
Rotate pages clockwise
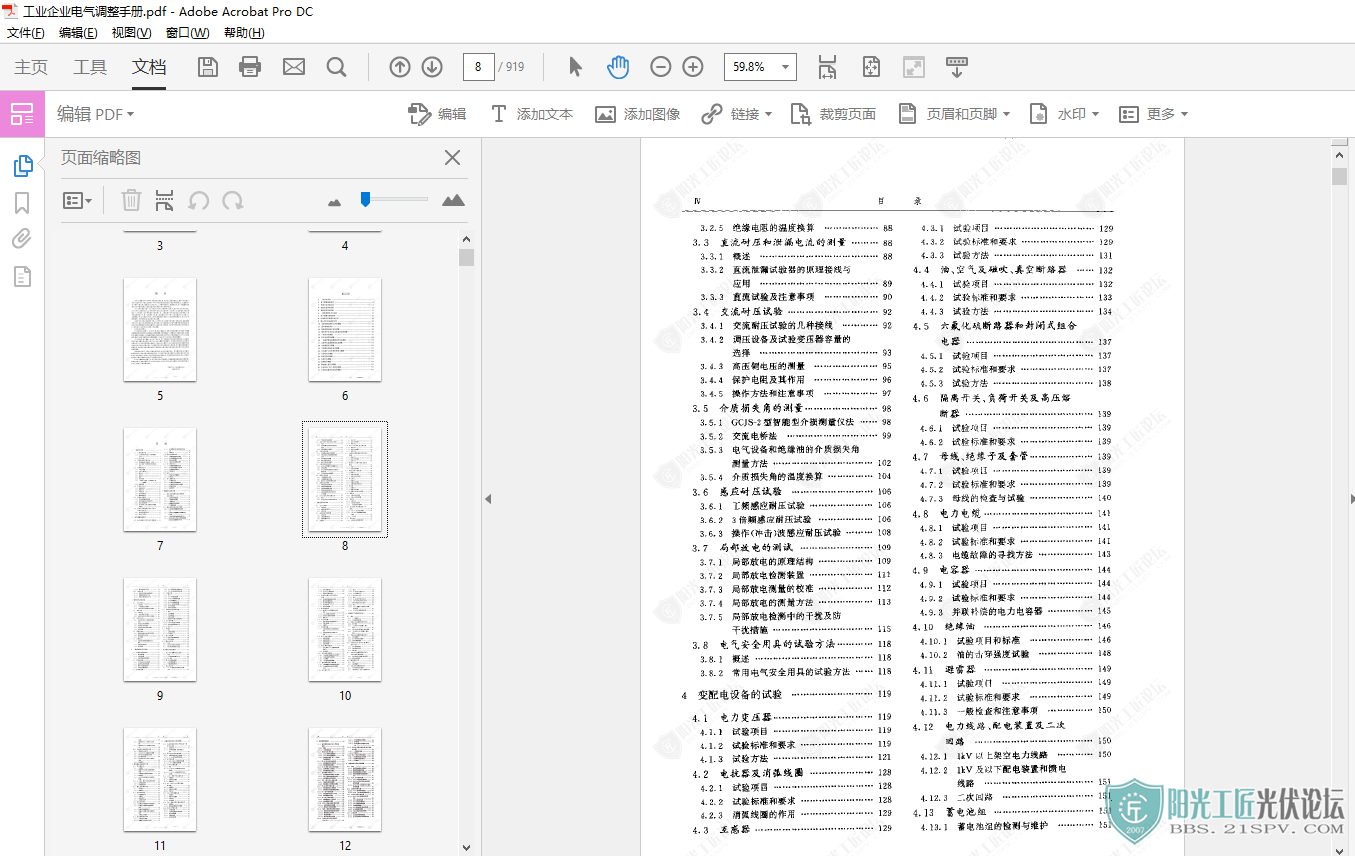coord(233,201)
